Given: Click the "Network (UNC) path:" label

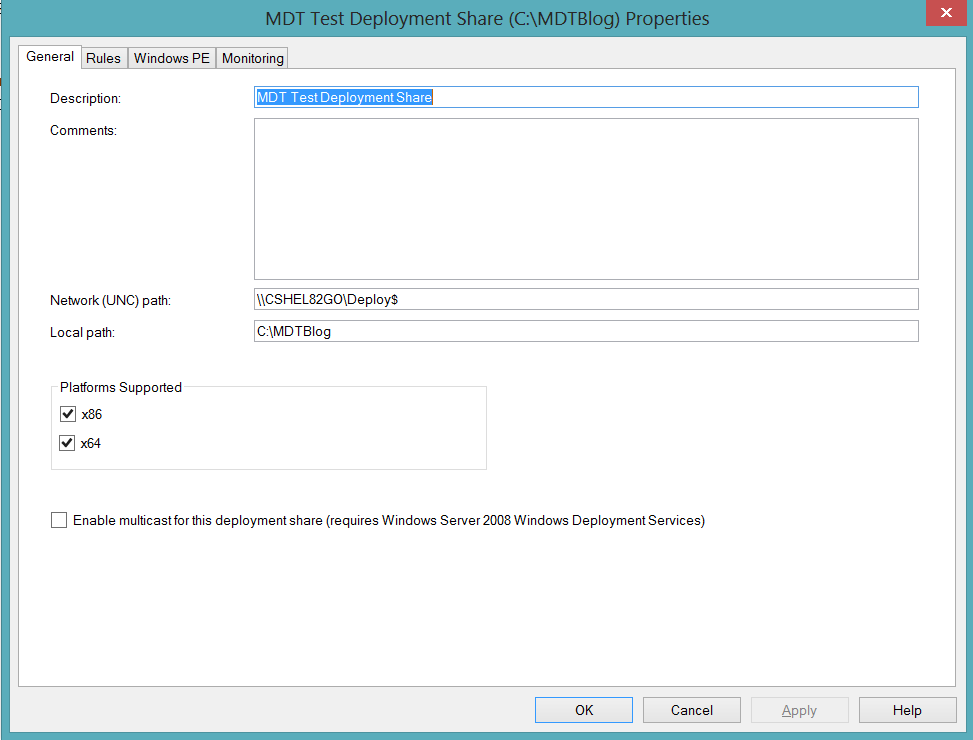Looking at the screenshot, I should coord(110,300).
